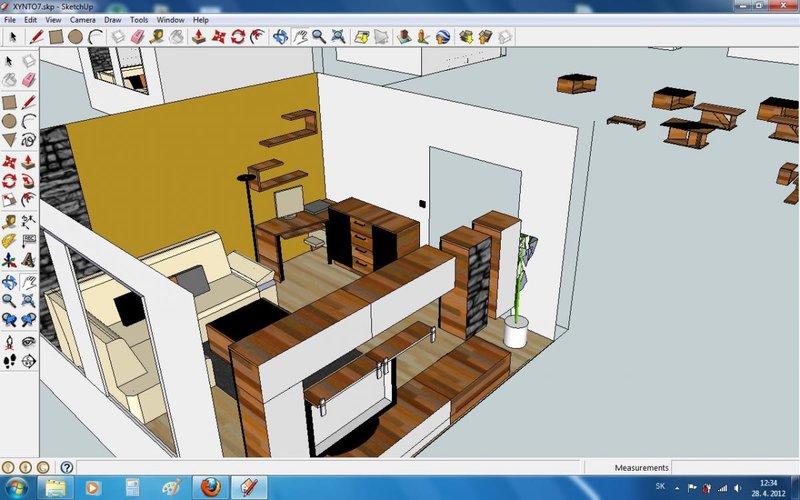Screen dimensions: 800x500
Task: Activate the Follow Me tool
Action: pos(28,181)
